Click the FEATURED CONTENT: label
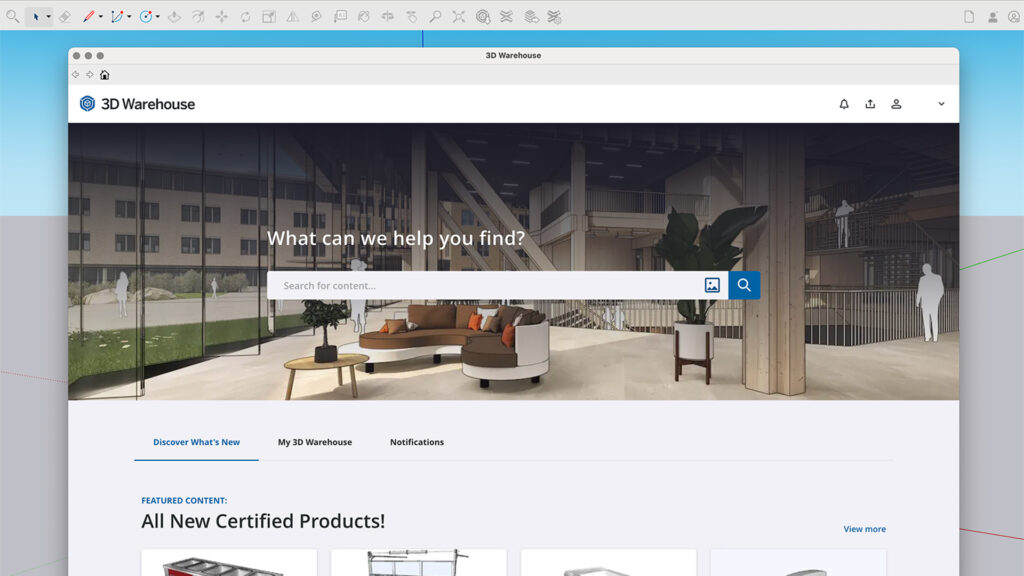1024x576 pixels. (x=184, y=500)
